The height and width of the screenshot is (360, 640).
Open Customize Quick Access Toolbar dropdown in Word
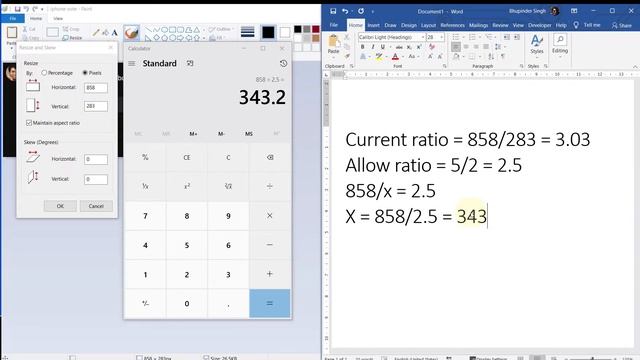(372, 11)
